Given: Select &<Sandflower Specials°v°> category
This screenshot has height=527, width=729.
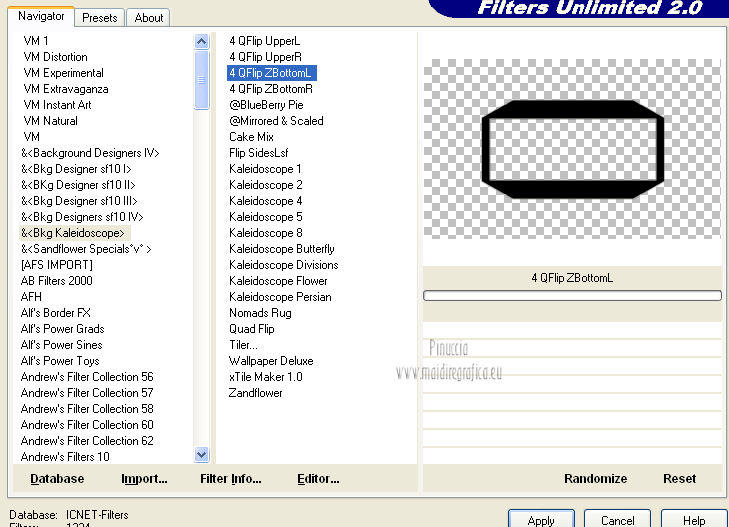Looking at the screenshot, I should (86, 249).
